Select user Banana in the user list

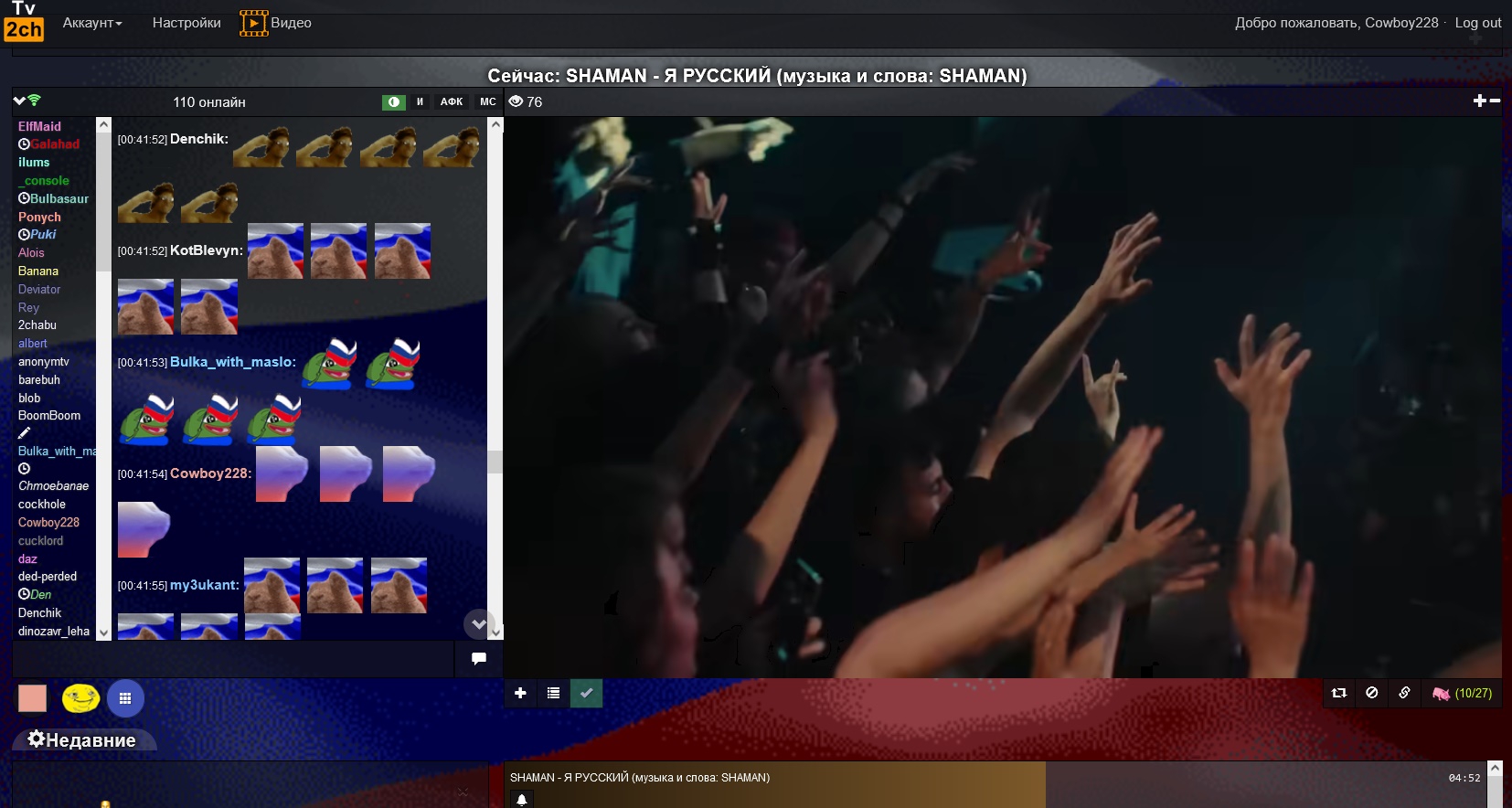coord(38,271)
